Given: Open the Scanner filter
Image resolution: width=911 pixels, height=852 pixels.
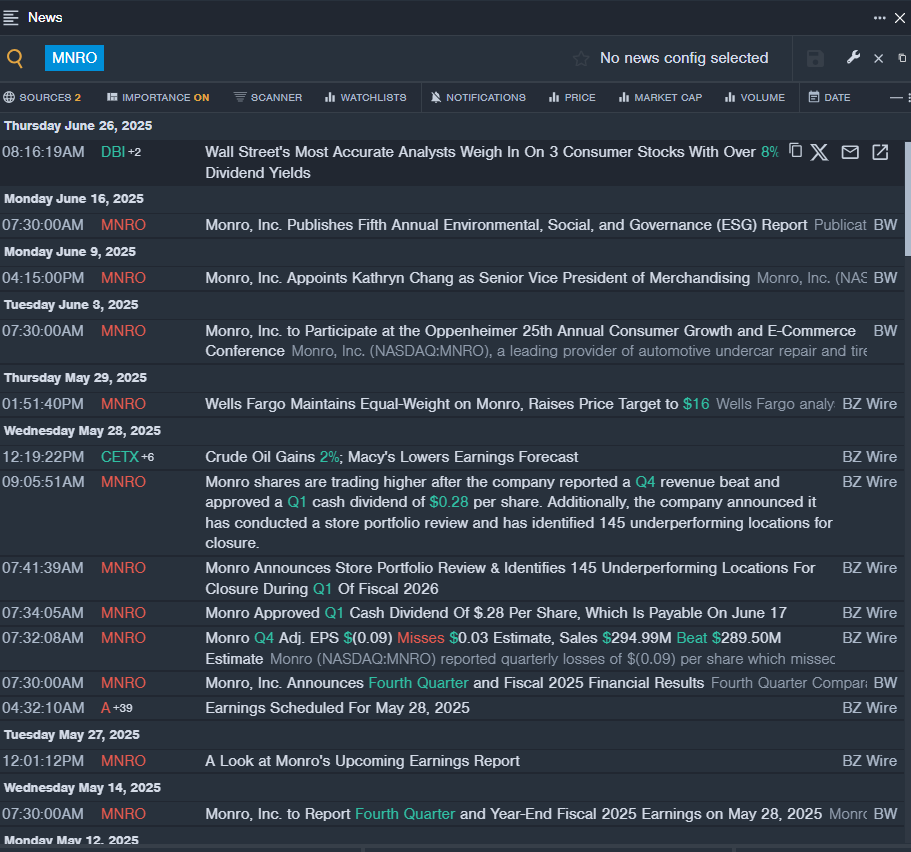Looking at the screenshot, I should pyautogui.click(x=268, y=98).
